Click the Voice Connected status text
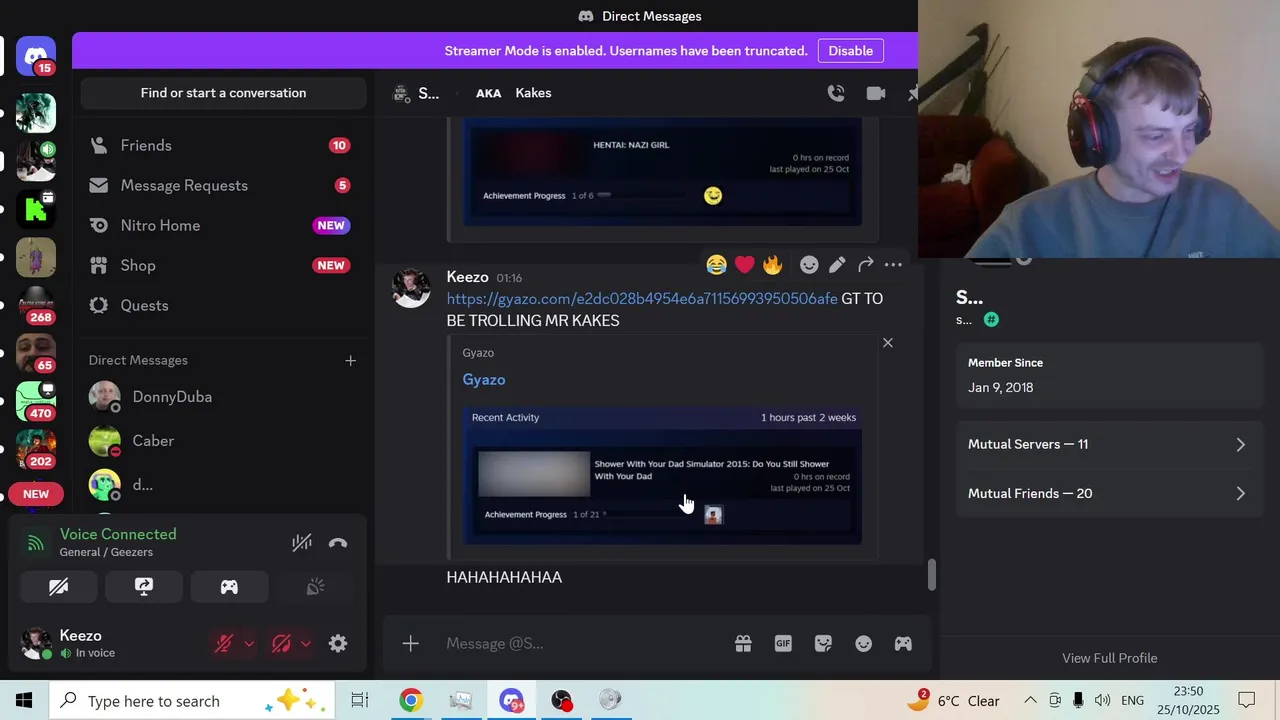The width and height of the screenshot is (1280, 720). (118, 534)
